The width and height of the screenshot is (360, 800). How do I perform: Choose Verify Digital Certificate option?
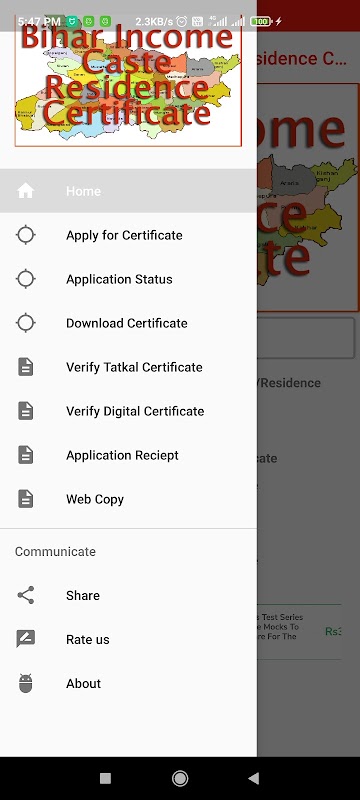coord(128,411)
